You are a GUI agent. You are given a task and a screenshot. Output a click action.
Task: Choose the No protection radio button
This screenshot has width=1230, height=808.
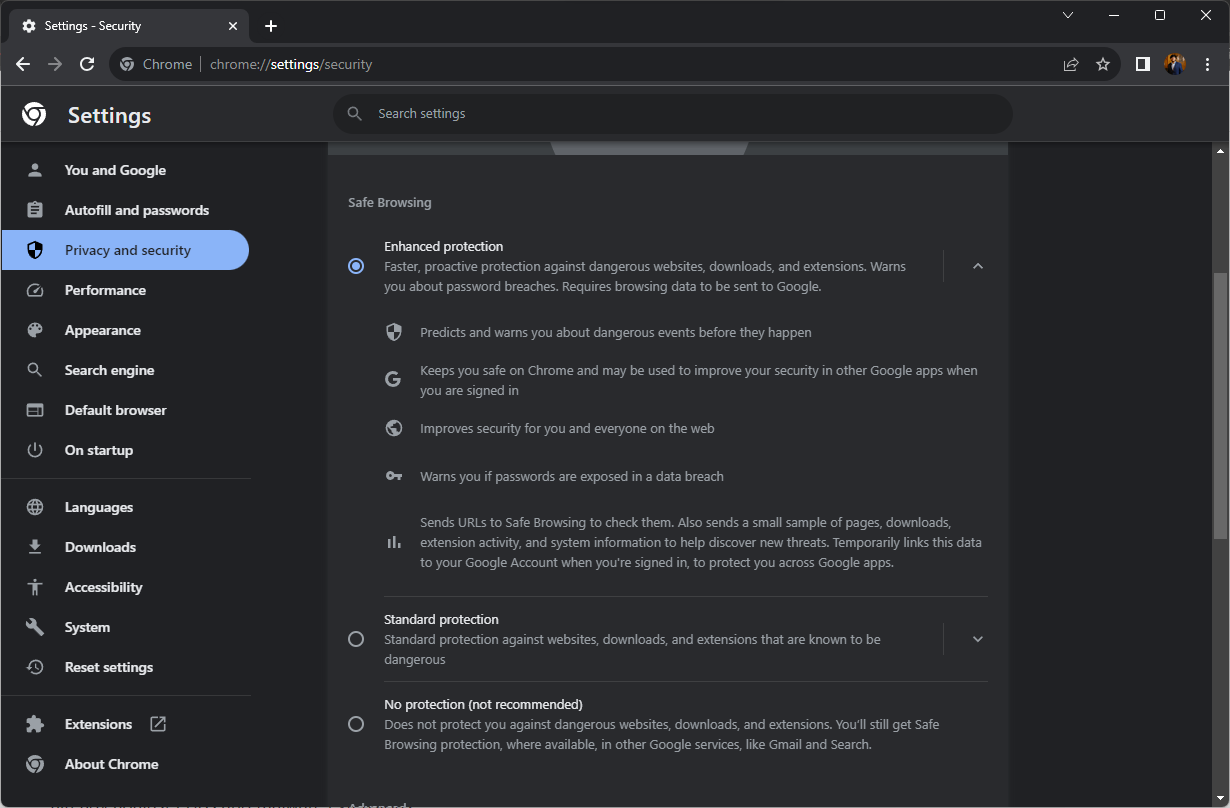click(x=356, y=724)
